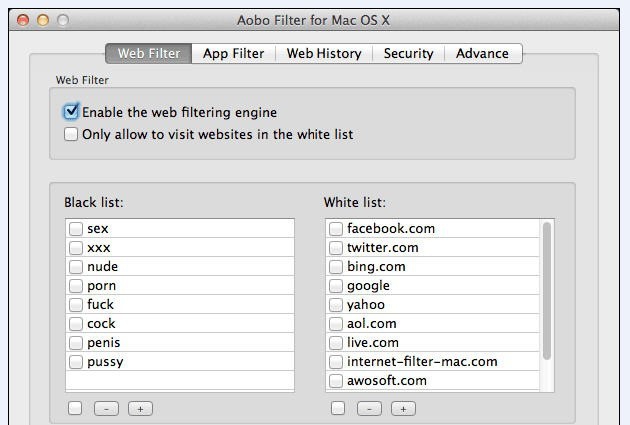Screen dimensions: 630x425
Task: Click the white list minus button
Action: 369,408
